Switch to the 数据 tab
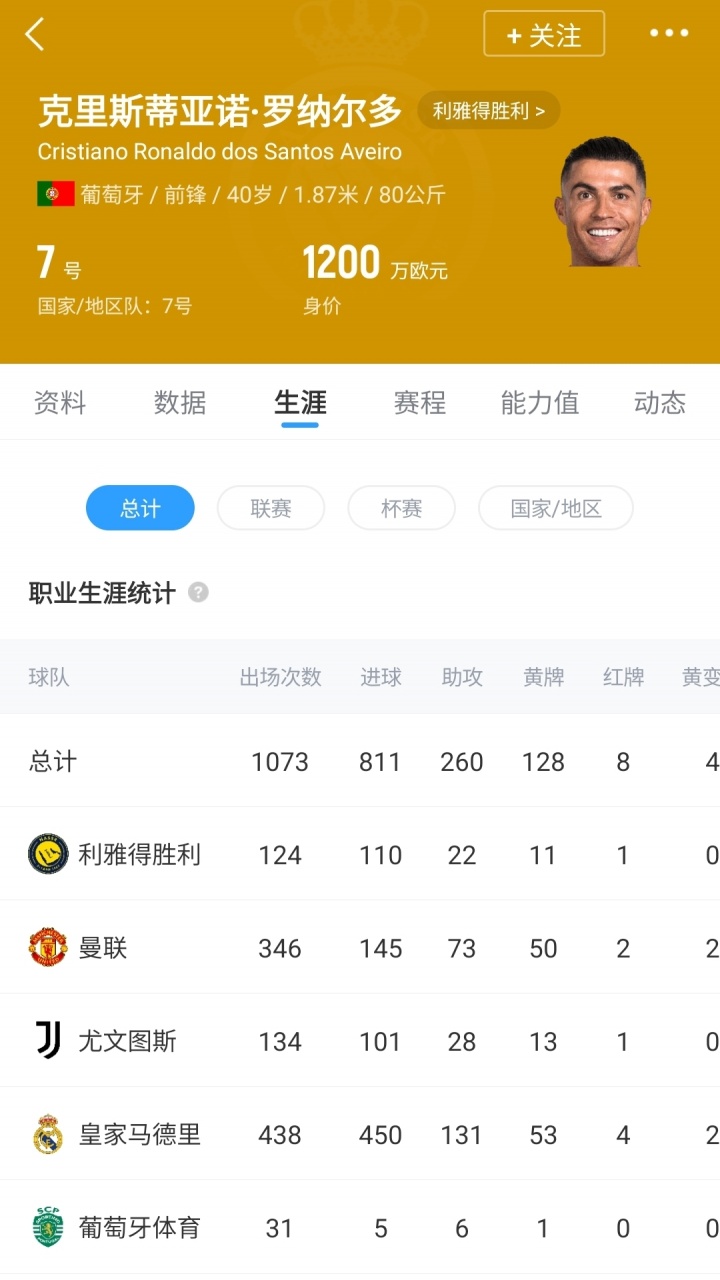This screenshot has width=720, height=1280. coord(180,402)
